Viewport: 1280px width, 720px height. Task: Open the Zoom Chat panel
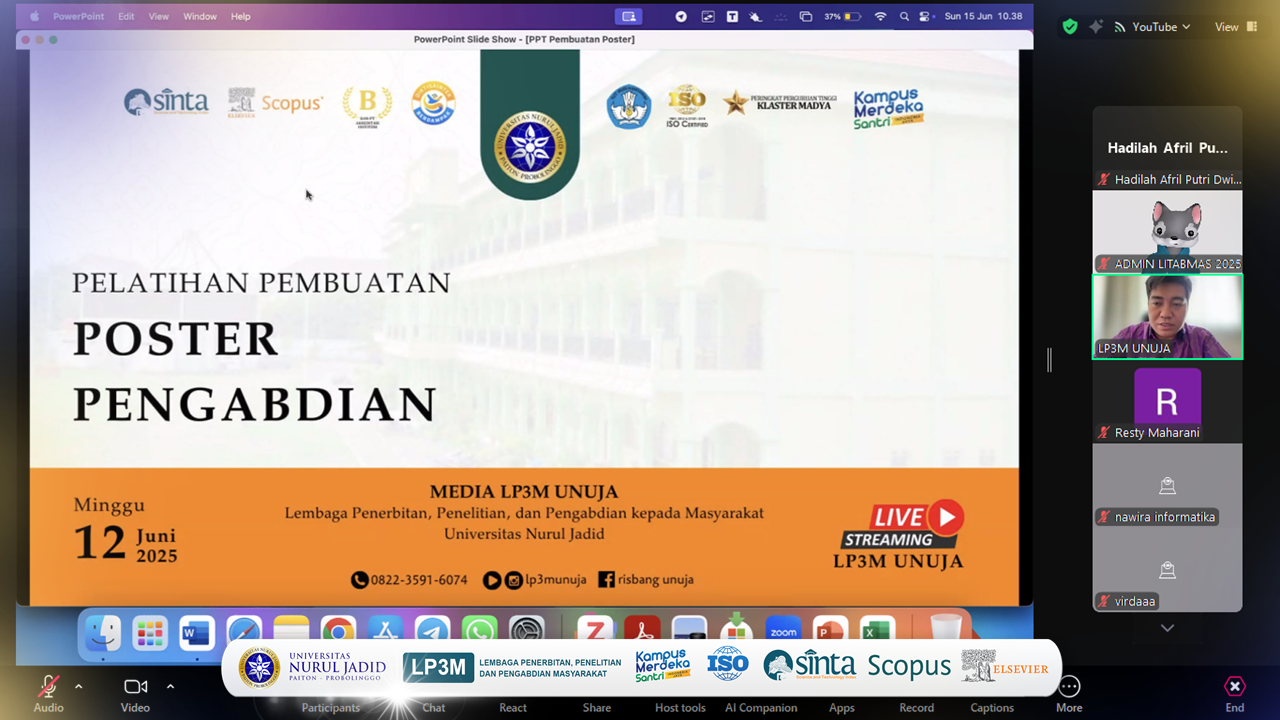(433, 707)
